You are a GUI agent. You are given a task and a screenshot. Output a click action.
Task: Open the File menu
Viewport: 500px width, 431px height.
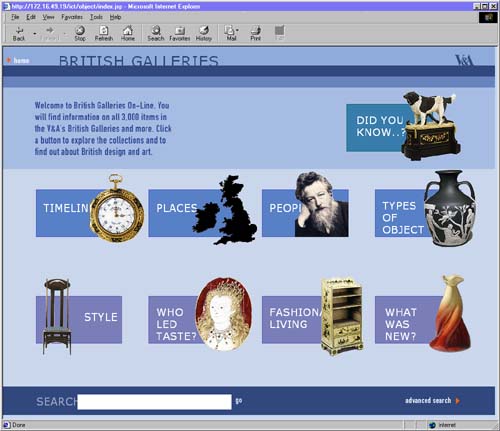coord(15,17)
